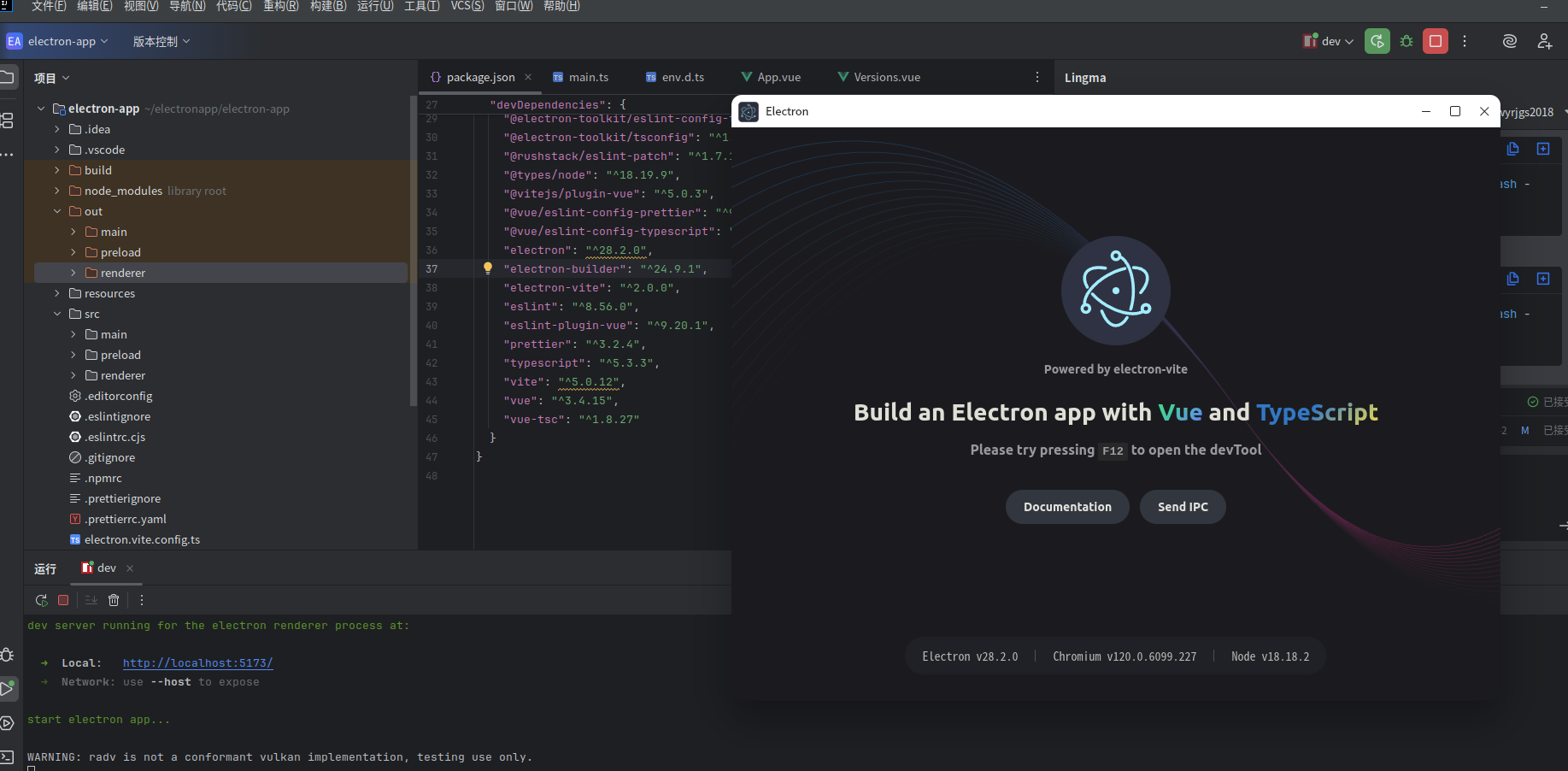1568x771 pixels.
Task: Expand the build folder
Action: click(x=57, y=170)
